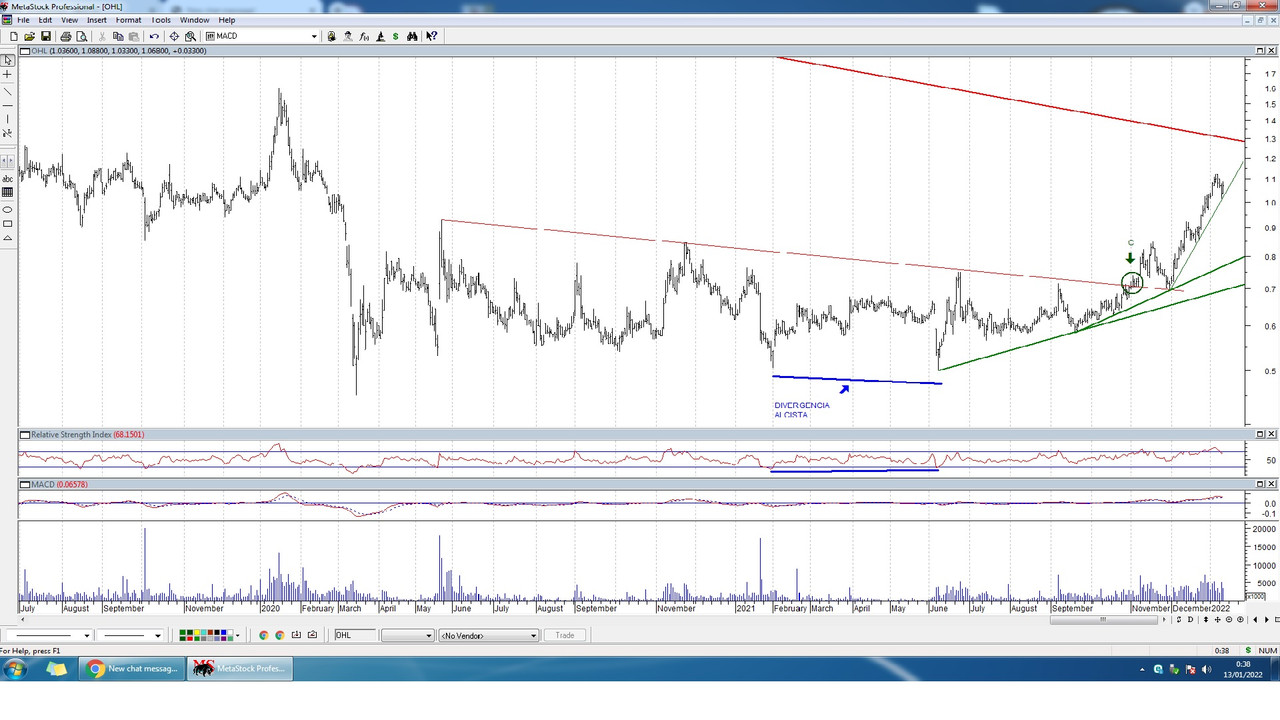Open the Insert menu
Viewport: 1280px width, 720px height.
click(x=97, y=20)
